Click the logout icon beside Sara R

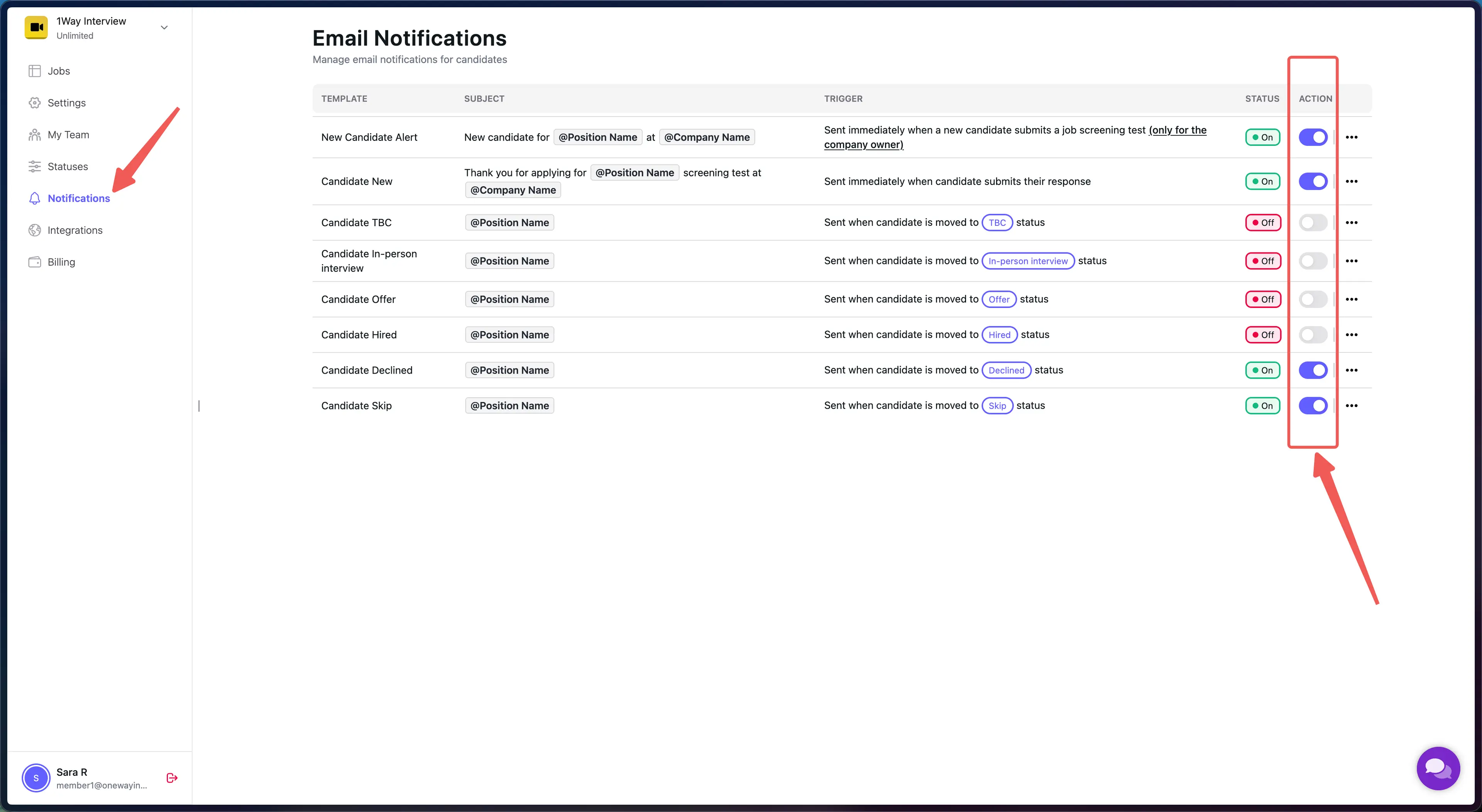coord(171,778)
